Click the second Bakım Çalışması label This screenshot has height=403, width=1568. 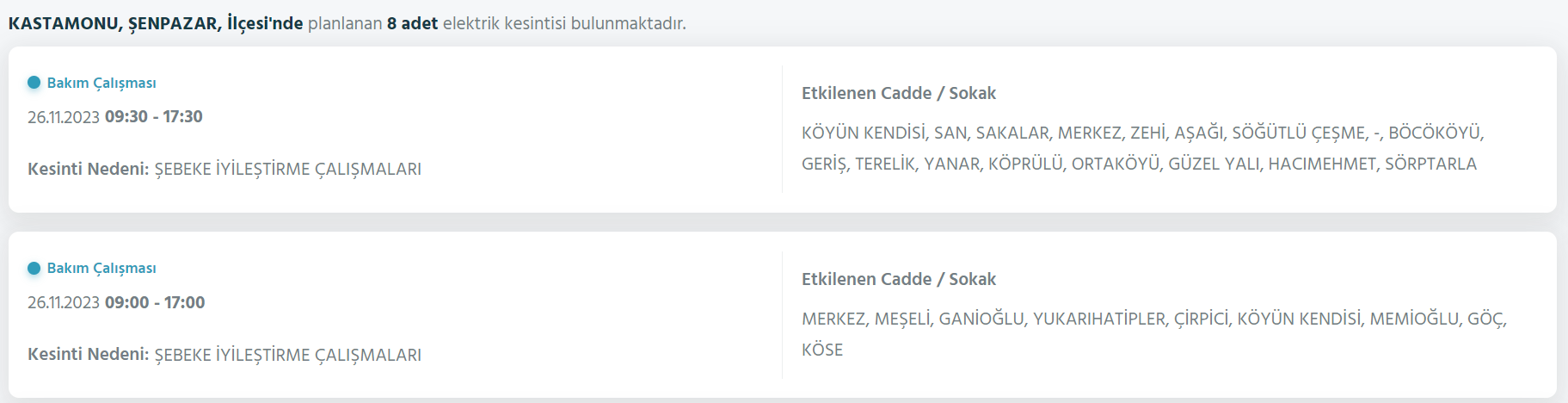pos(101,269)
